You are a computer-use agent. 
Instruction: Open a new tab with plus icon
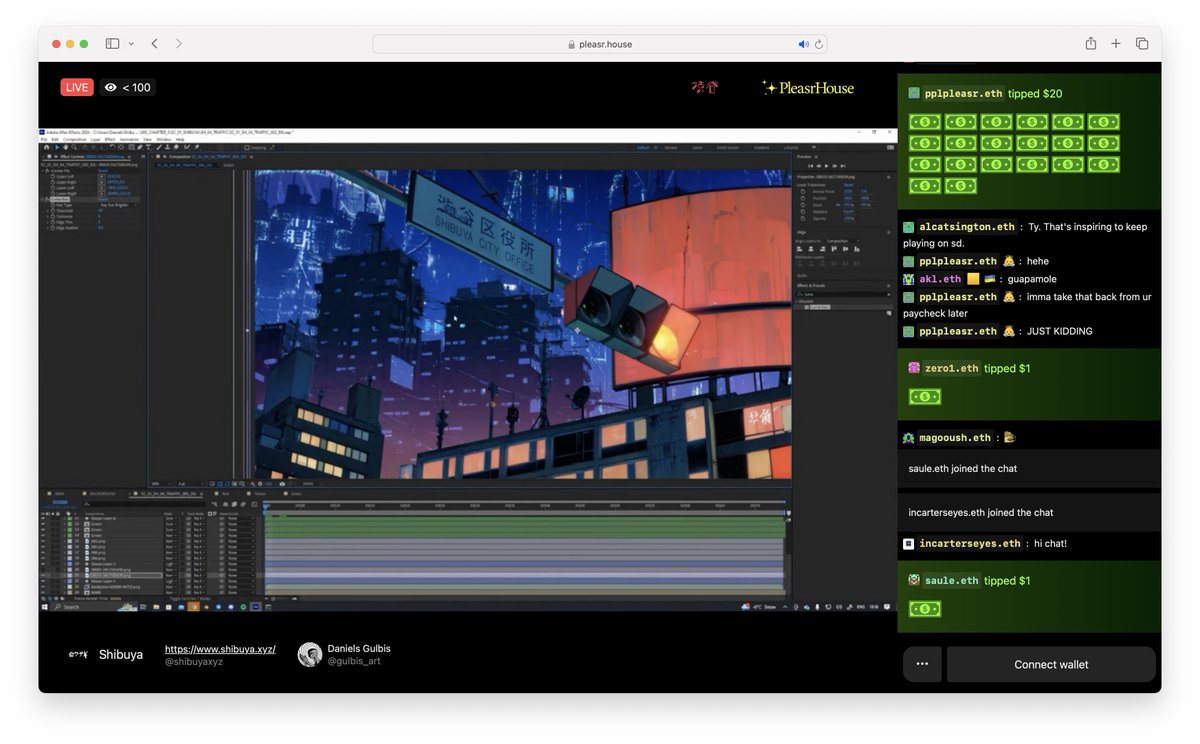(x=1116, y=44)
